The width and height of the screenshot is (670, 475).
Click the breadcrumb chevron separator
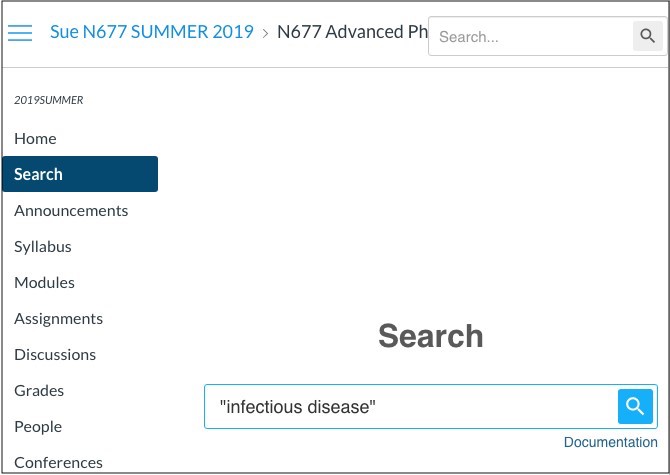pyautogui.click(x=265, y=33)
